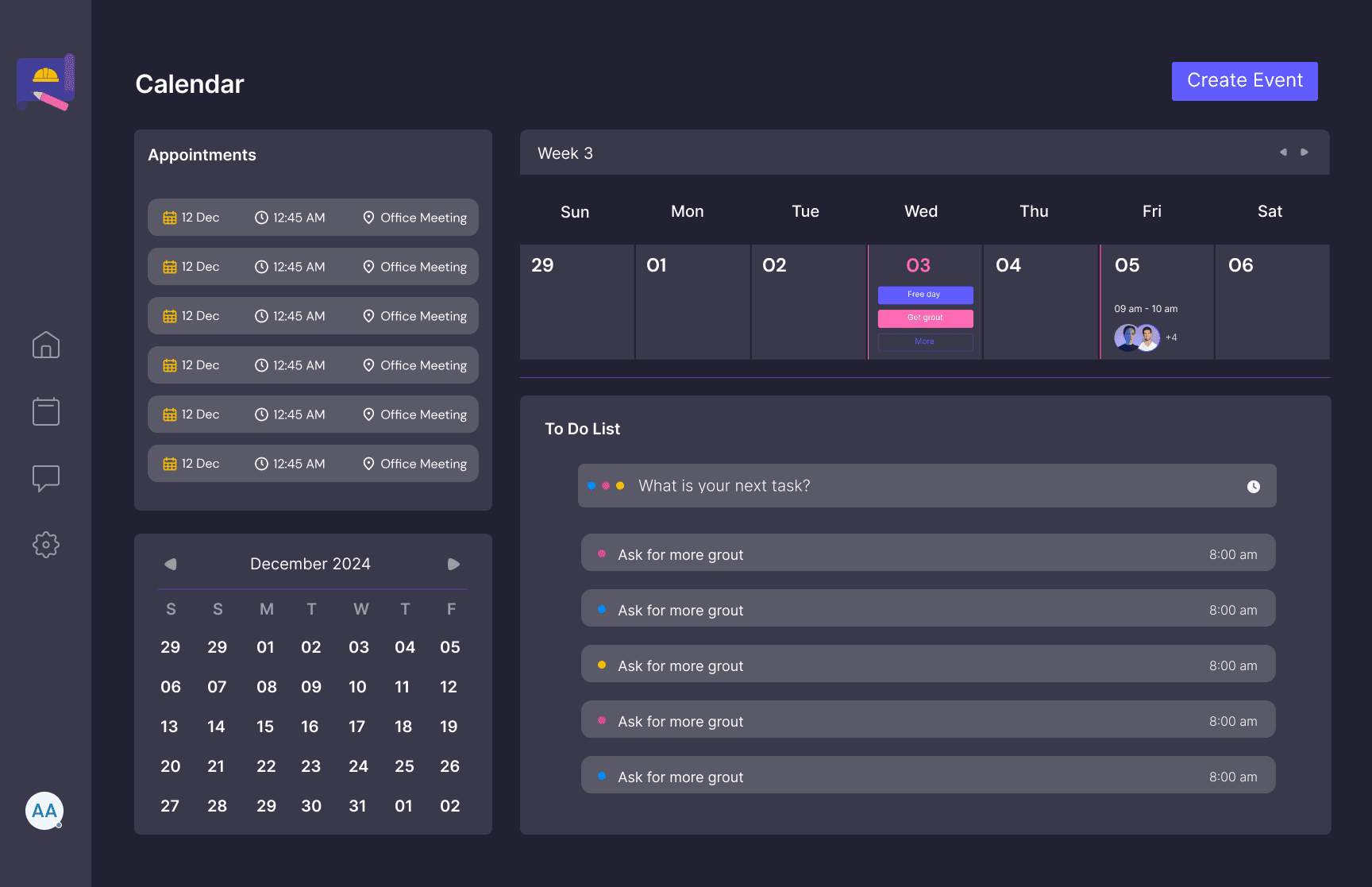This screenshot has width=1372, height=887.
Task: Open the AA user avatar
Action: click(x=44, y=811)
